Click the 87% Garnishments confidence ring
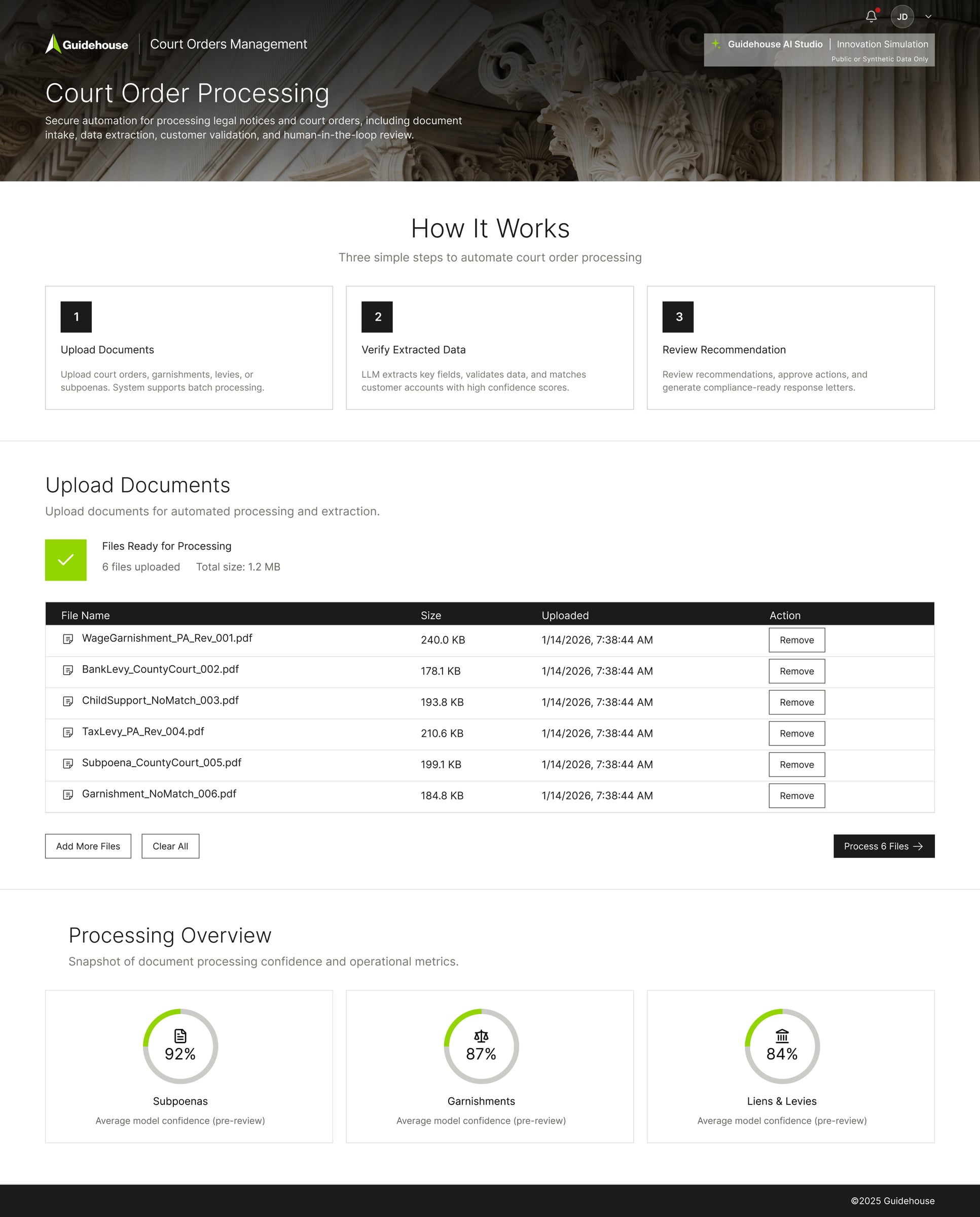The width and height of the screenshot is (980, 1217). pyautogui.click(x=481, y=1047)
